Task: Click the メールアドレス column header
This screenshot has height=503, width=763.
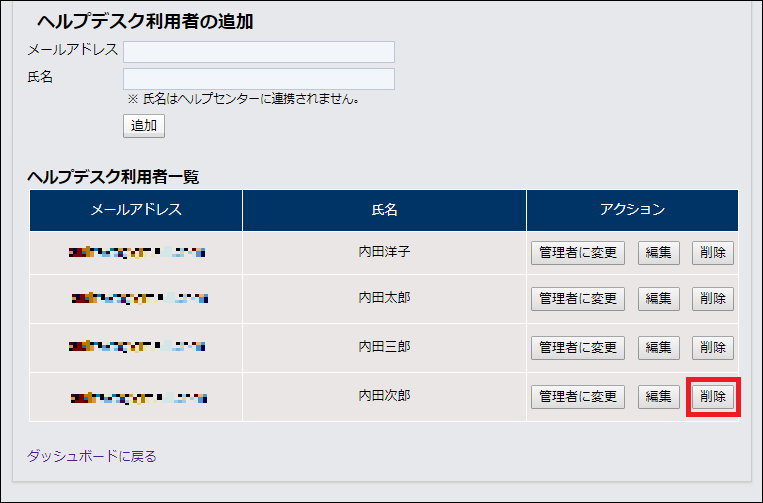Action: [x=136, y=210]
